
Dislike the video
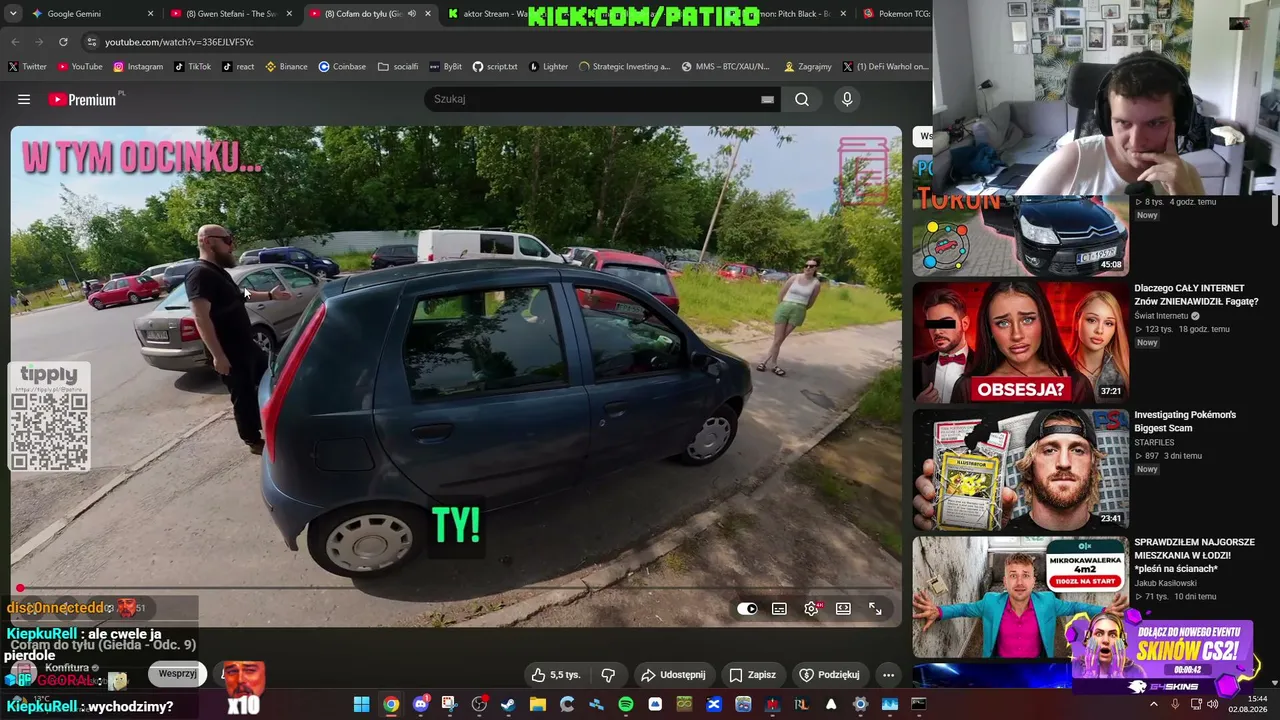pos(608,675)
